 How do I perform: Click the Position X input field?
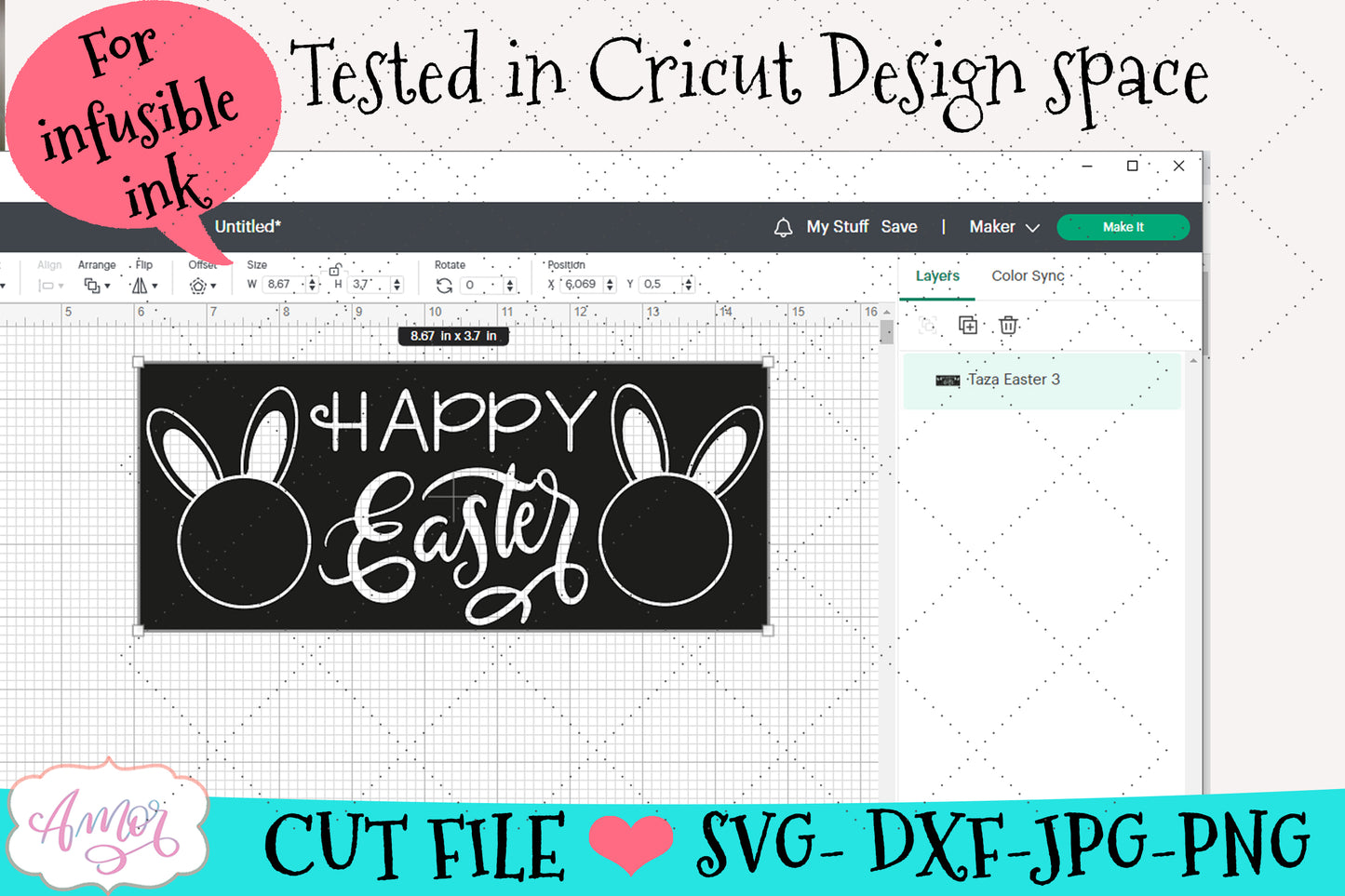[x=581, y=285]
